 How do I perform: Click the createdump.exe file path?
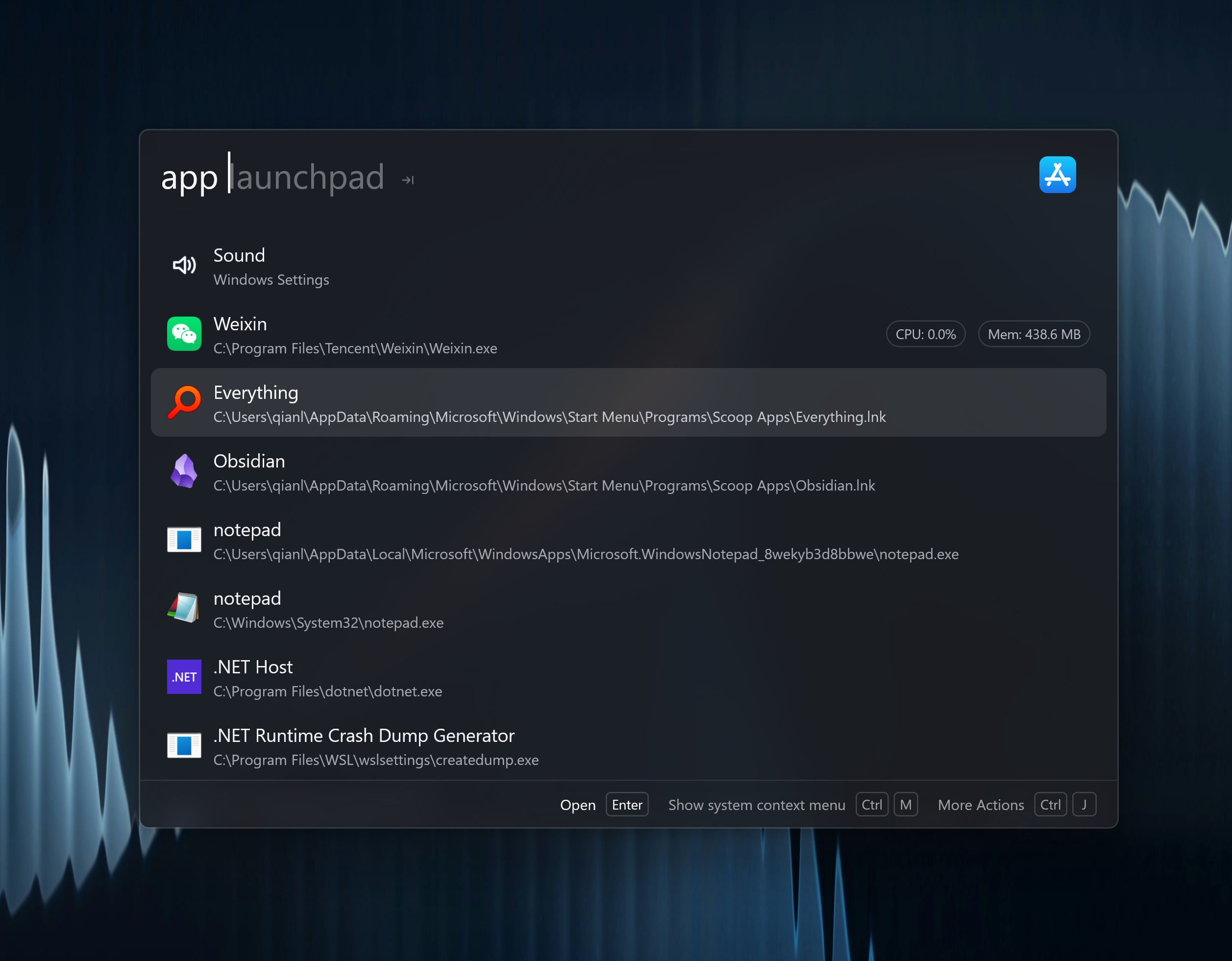(376, 760)
